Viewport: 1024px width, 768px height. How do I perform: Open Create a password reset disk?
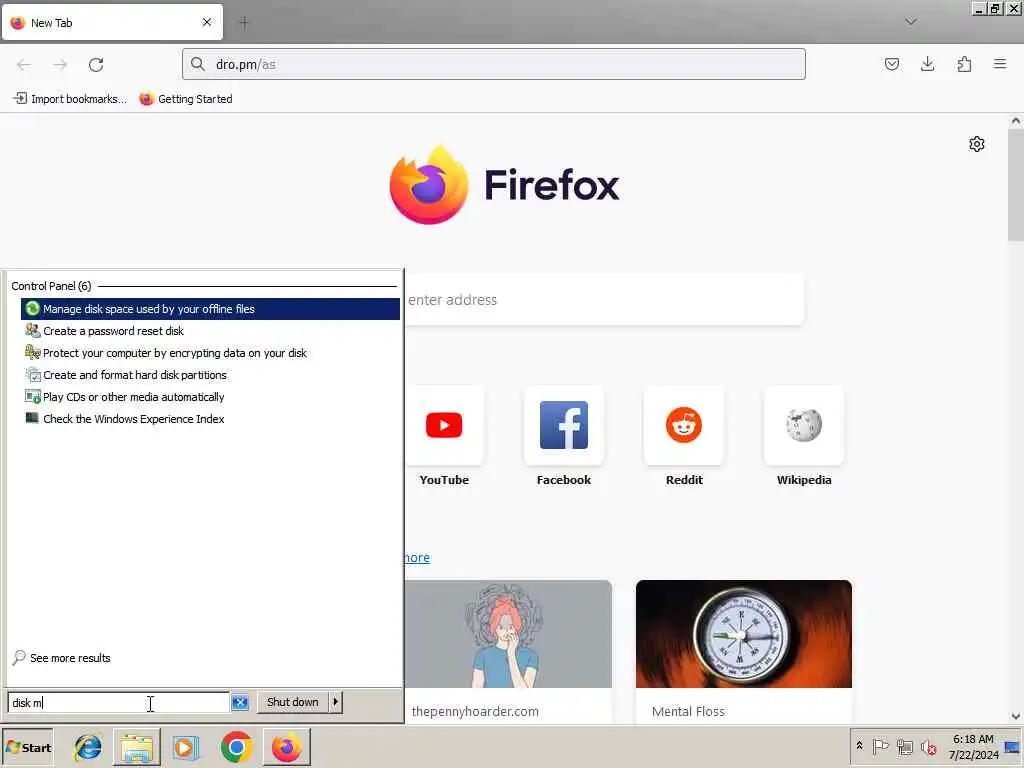click(210, 331)
